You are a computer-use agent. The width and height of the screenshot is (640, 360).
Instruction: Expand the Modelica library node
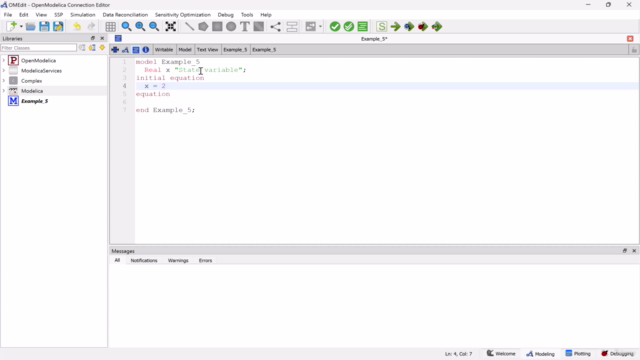[4, 91]
